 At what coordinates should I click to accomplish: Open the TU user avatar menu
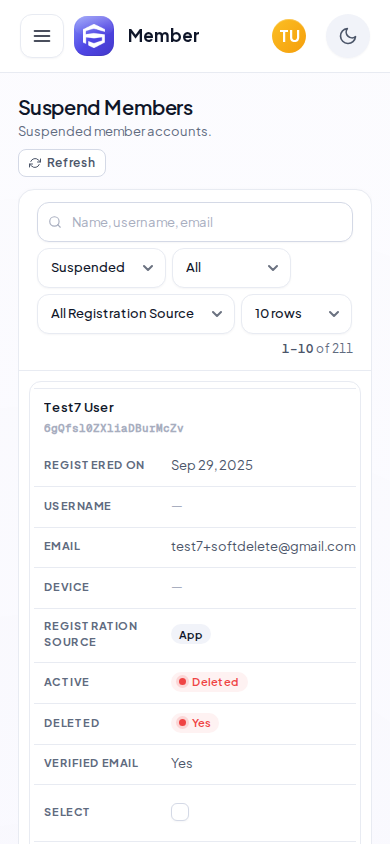[289, 36]
